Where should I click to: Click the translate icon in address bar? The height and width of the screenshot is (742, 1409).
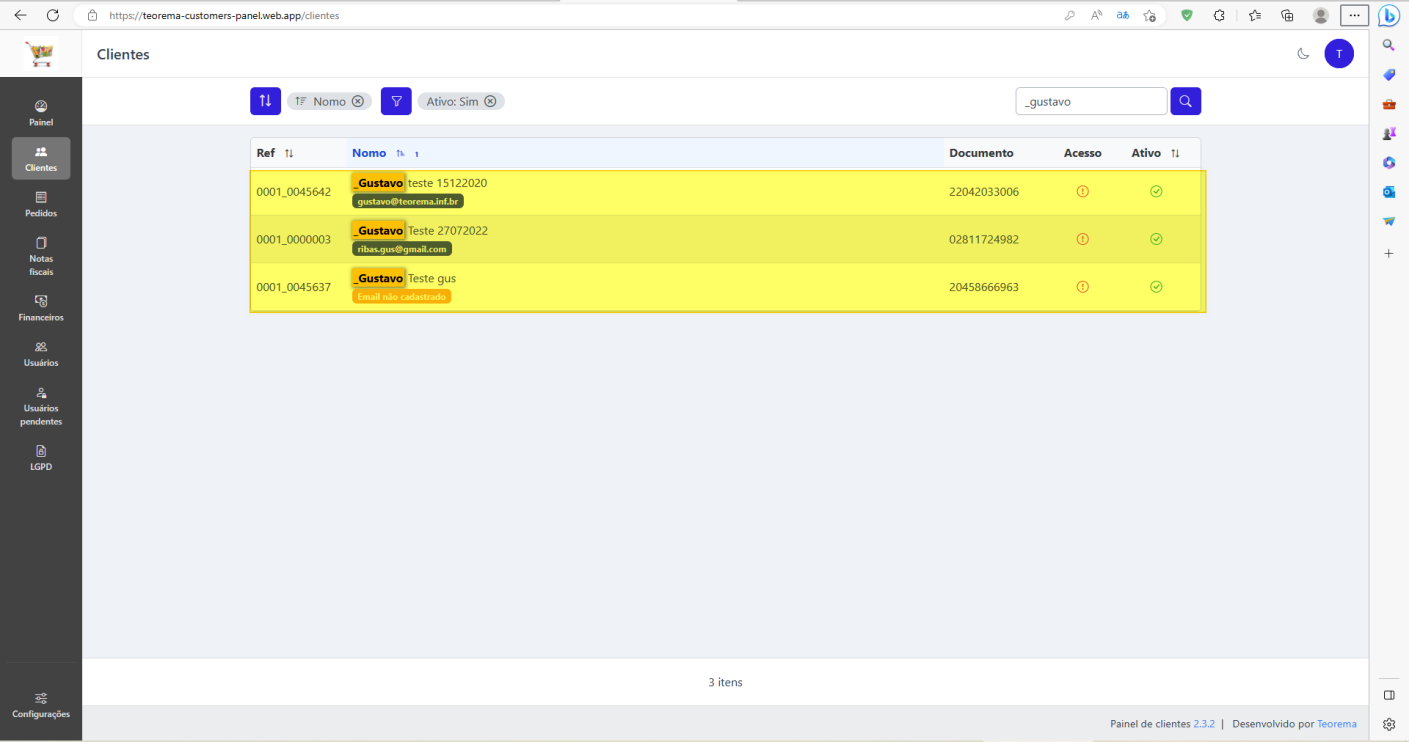click(x=1122, y=16)
